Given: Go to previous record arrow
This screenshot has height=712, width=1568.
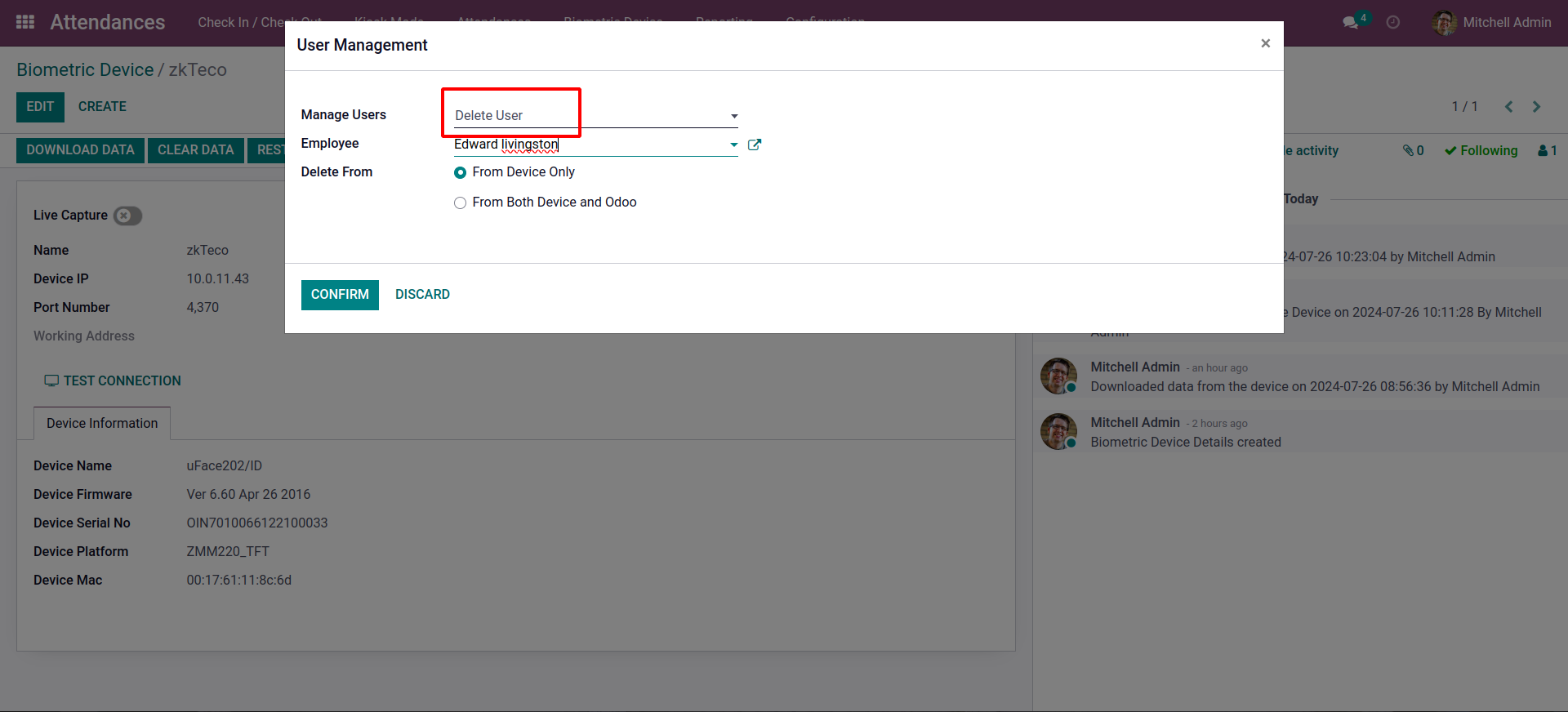Looking at the screenshot, I should click(1508, 106).
